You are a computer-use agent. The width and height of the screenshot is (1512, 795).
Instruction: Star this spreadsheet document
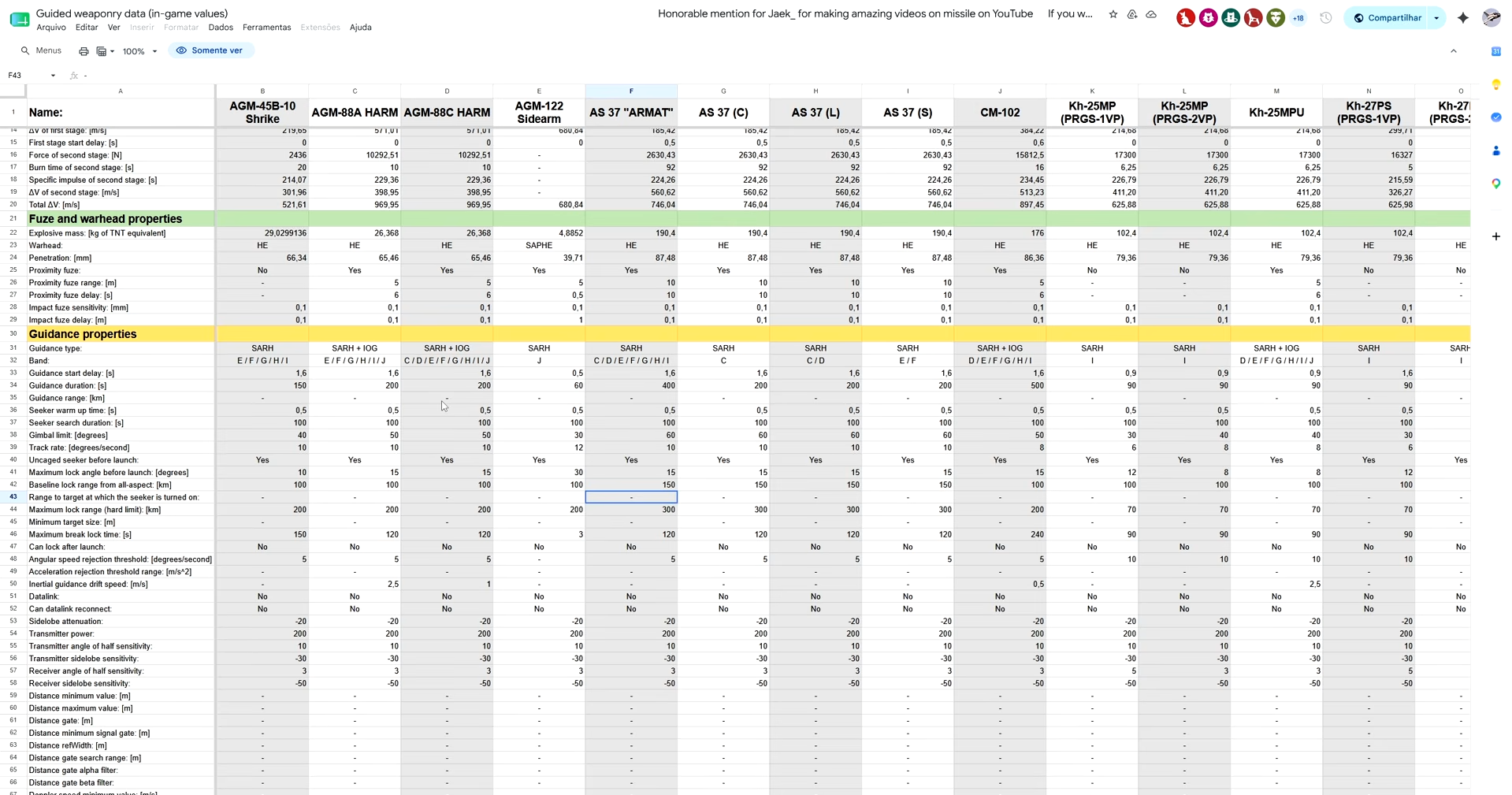tap(1113, 14)
